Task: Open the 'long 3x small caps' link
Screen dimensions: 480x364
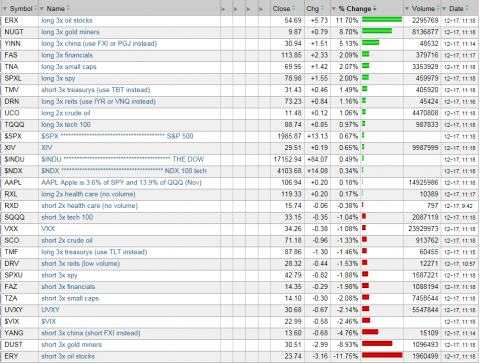Action: pos(69,67)
